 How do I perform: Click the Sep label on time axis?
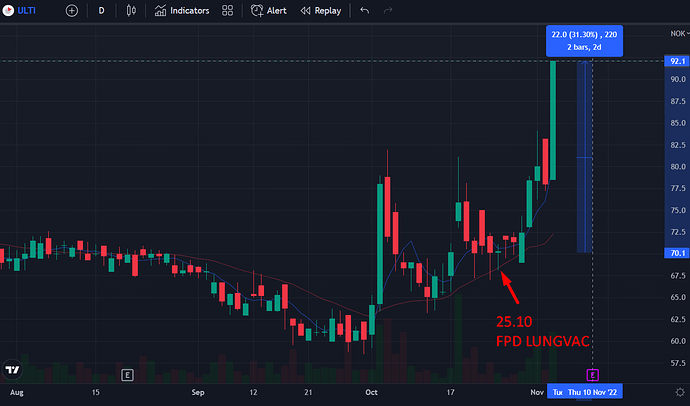point(198,392)
